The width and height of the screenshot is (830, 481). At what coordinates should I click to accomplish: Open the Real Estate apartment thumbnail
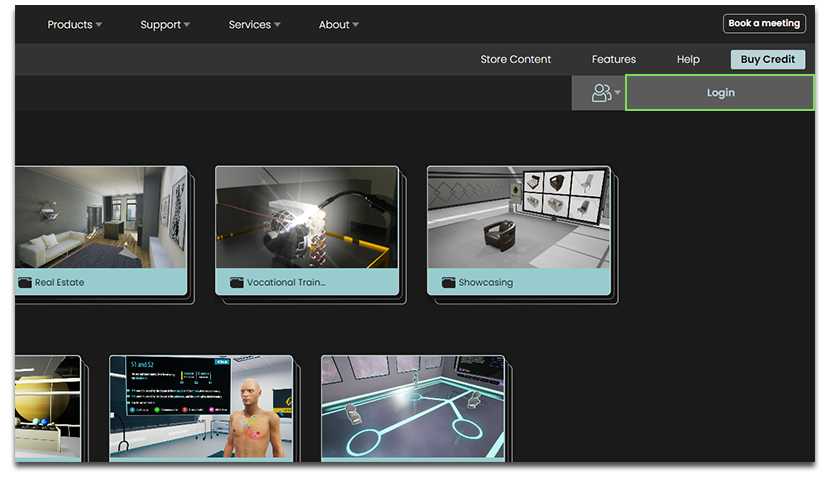click(101, 217)
